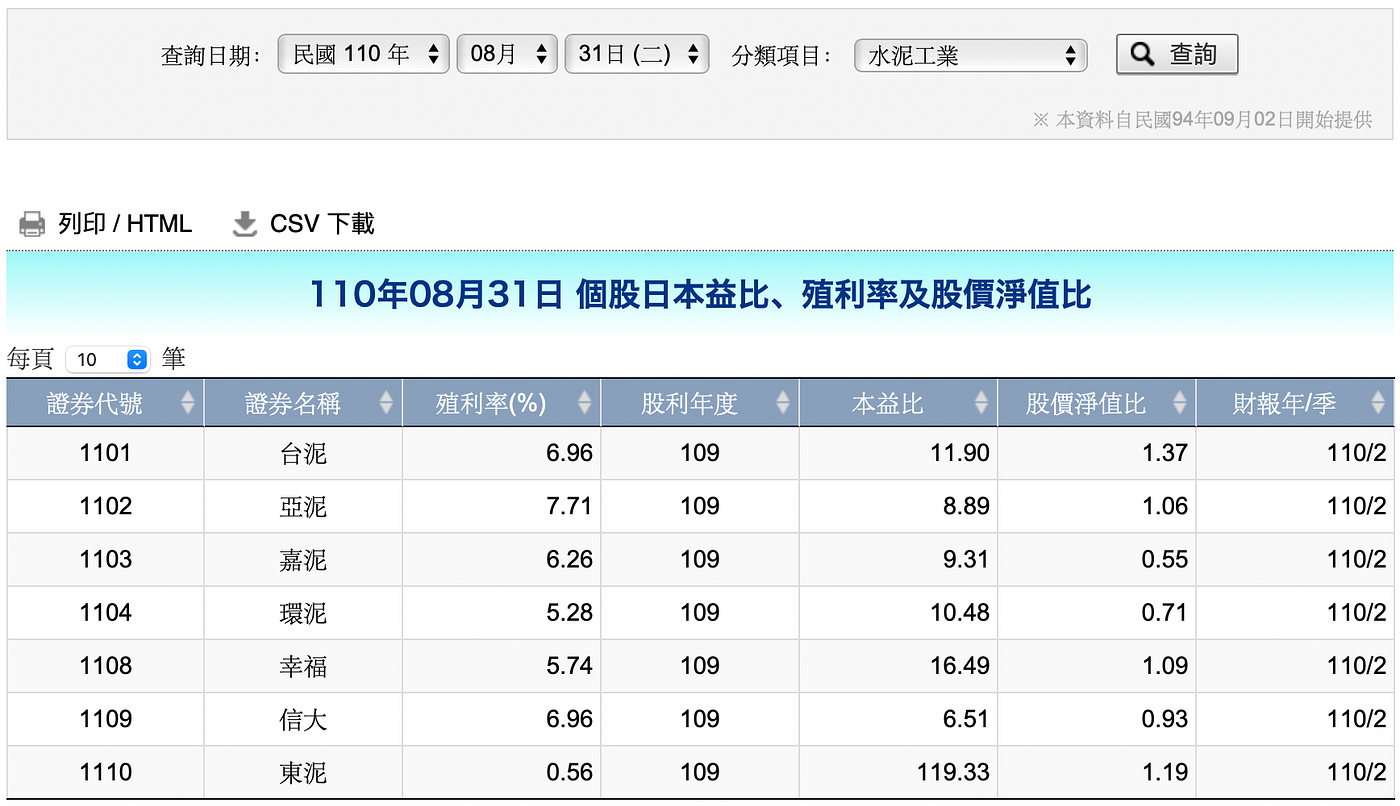This screenshot has height=806, width=1400.
Task: Click price-to-book value 1.09 for 幸福
Action: click(x=1165, y=665)
